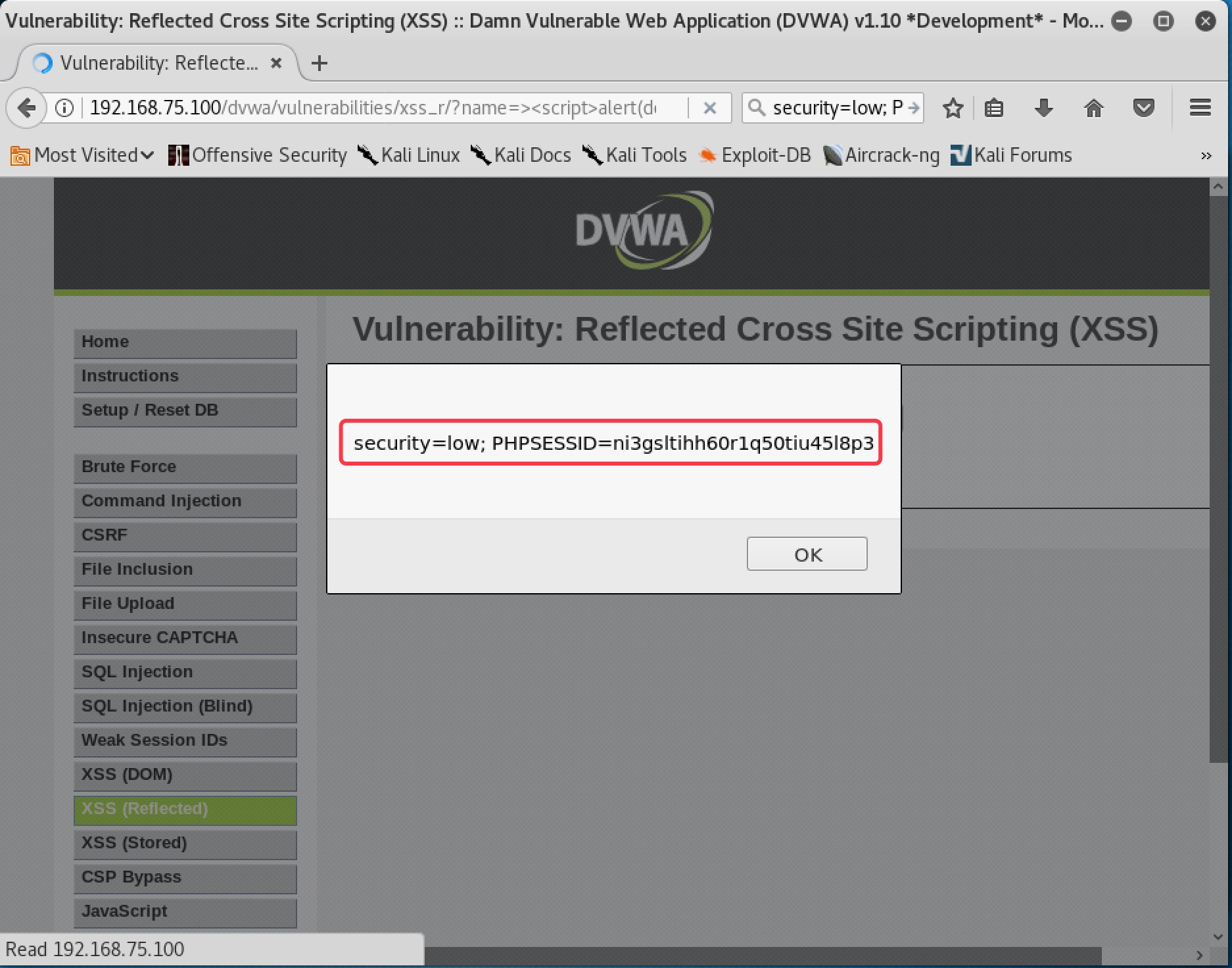Click the scroll up arrow
The height and width of the screenshot is (968, 1232).
[x=1218, y=187]
